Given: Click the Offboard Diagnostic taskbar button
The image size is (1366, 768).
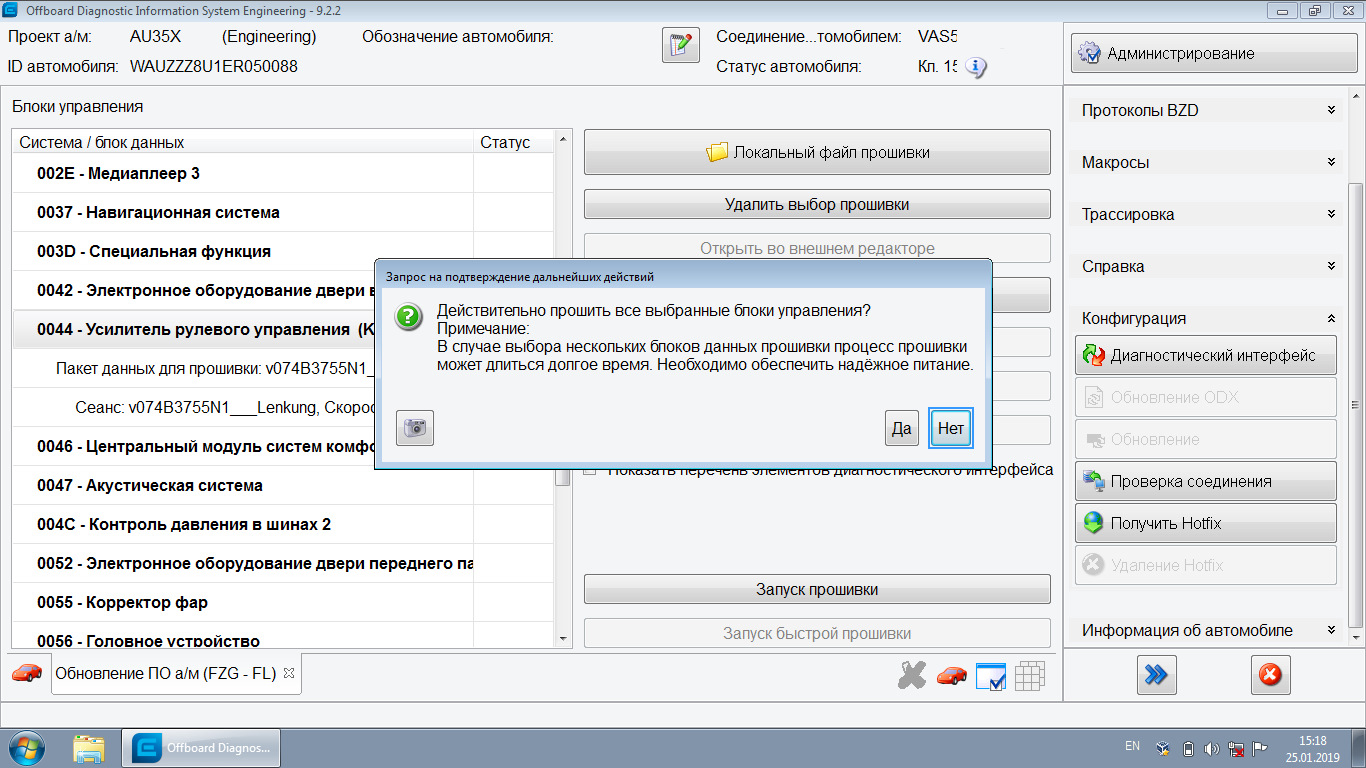Looking at the screenshot, I should click(x=201, y=748).
